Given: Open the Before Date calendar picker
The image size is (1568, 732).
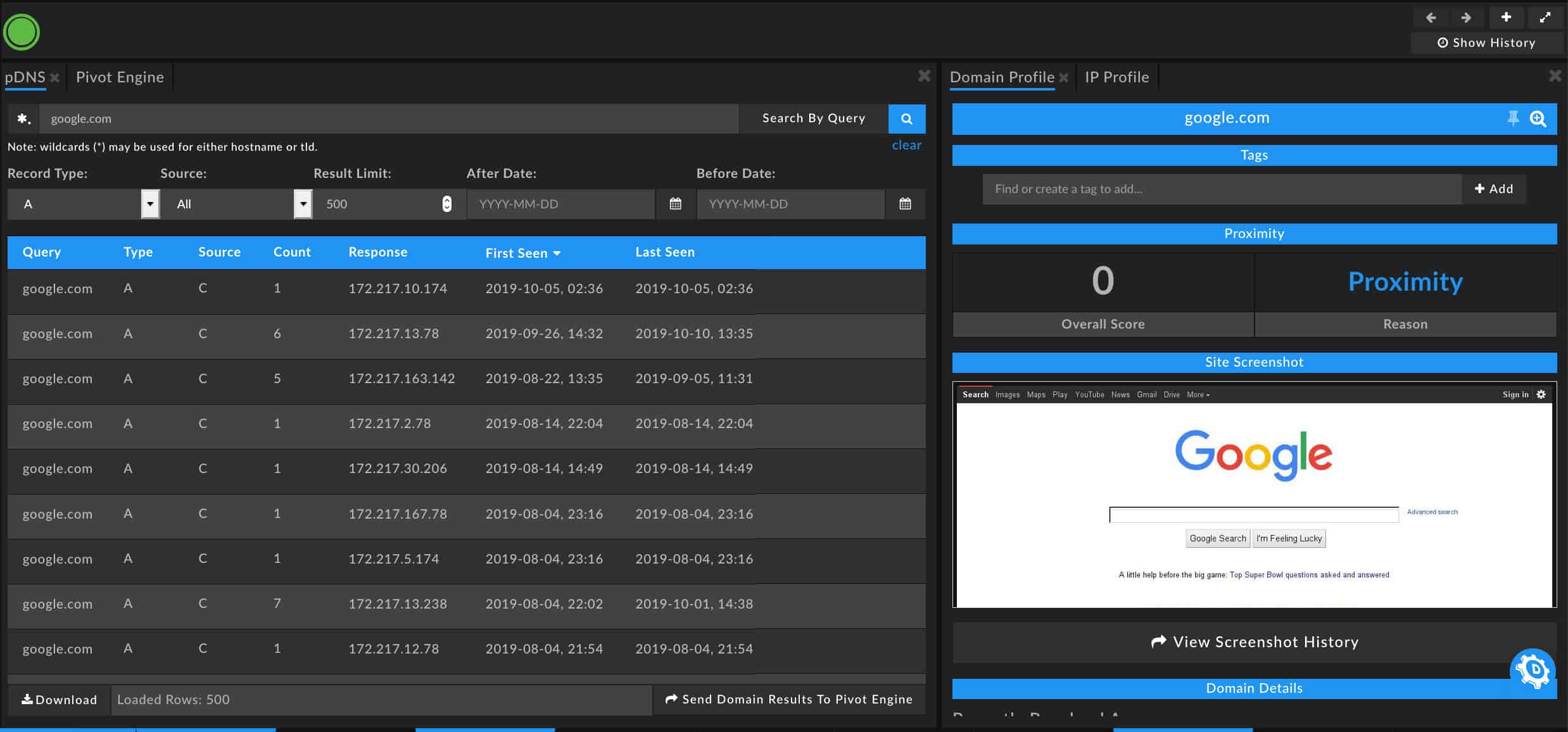Looking at the screenshot, I should pyautogui.click(x=905, y=204).
